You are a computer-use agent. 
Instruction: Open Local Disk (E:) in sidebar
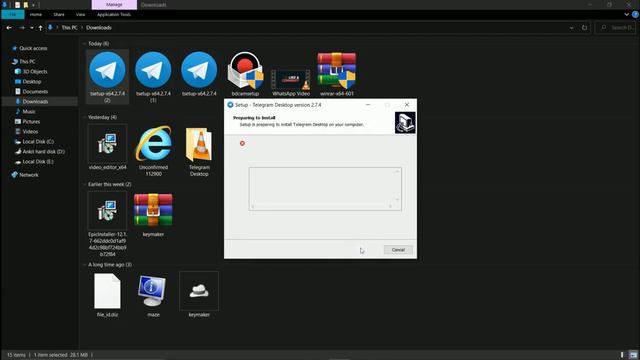coord(34,162)
